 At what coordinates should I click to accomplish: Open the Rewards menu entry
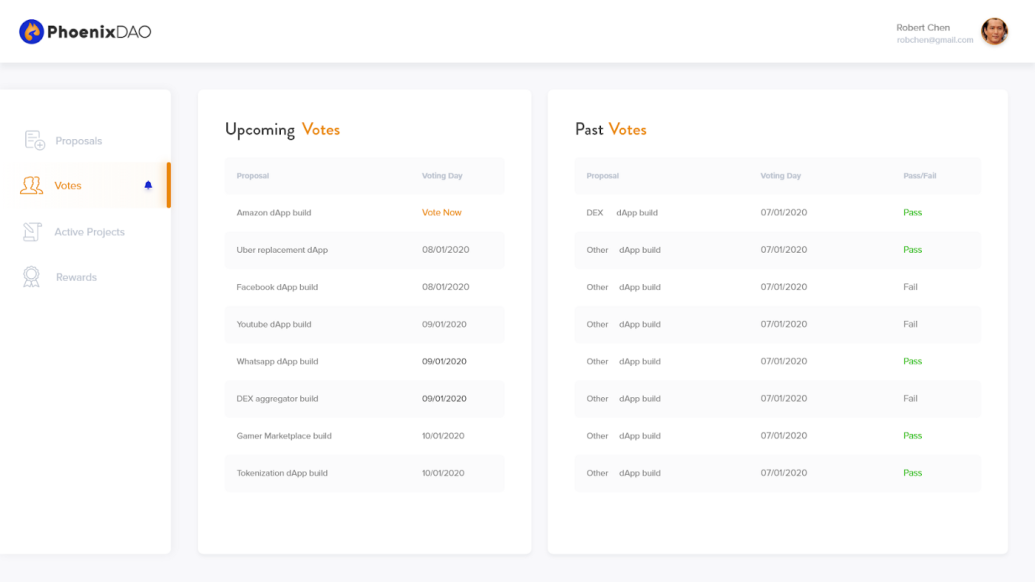click(x=76, y=277)
